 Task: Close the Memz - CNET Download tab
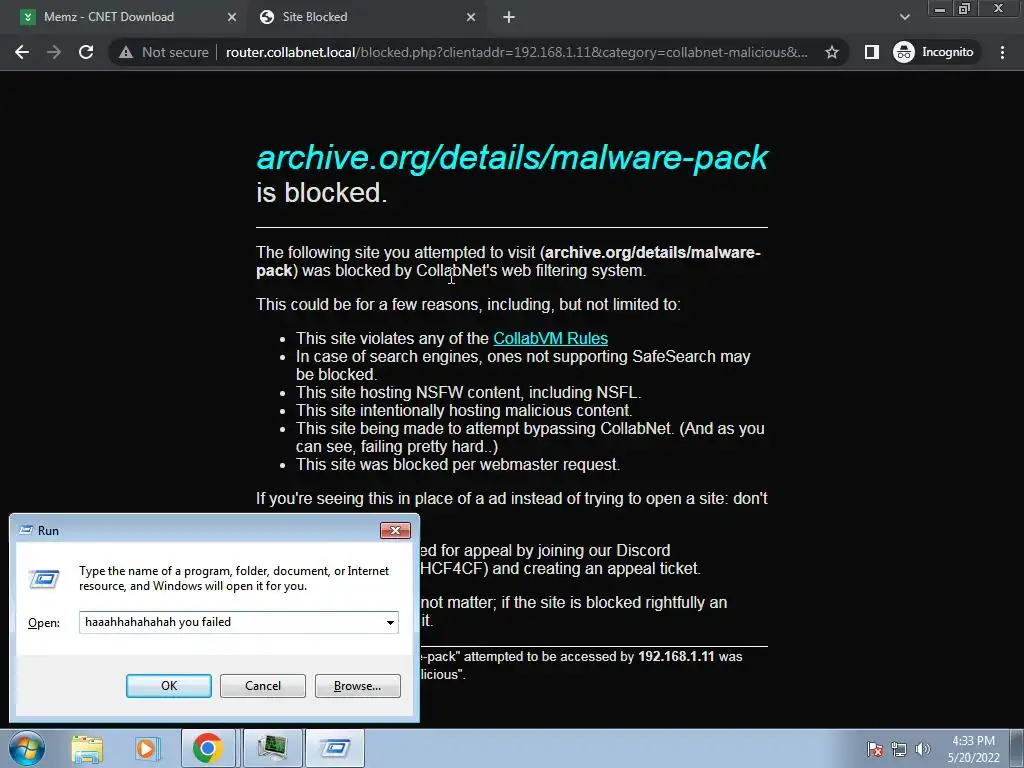coord(231,17)
